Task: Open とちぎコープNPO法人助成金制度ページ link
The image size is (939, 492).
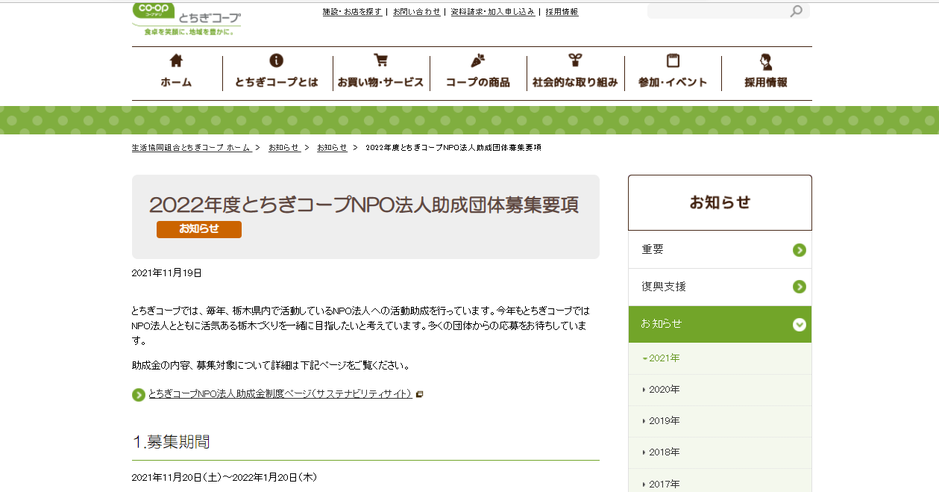Action: (280, 394)
